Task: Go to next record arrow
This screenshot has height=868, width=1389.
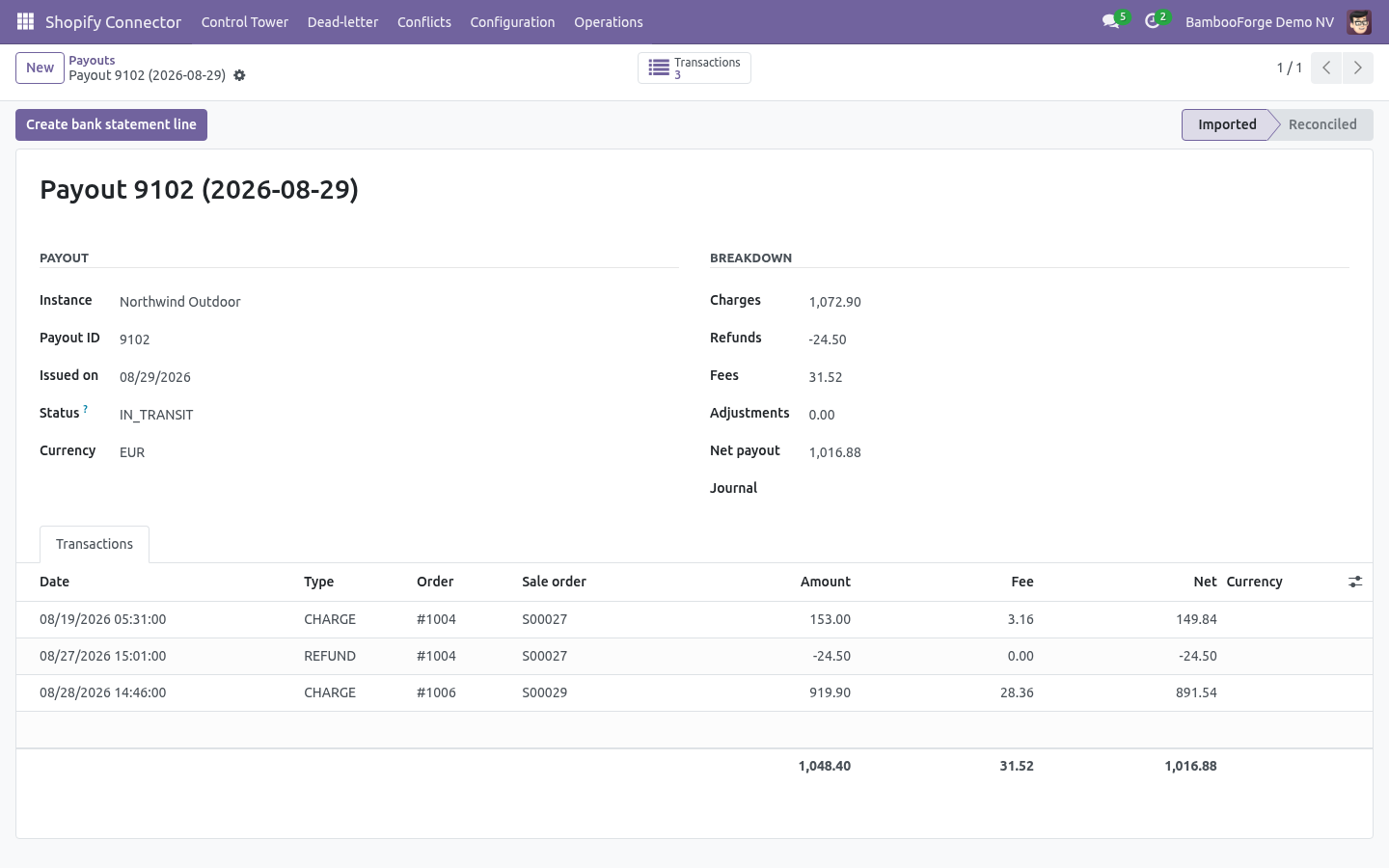Action: 1358,68
